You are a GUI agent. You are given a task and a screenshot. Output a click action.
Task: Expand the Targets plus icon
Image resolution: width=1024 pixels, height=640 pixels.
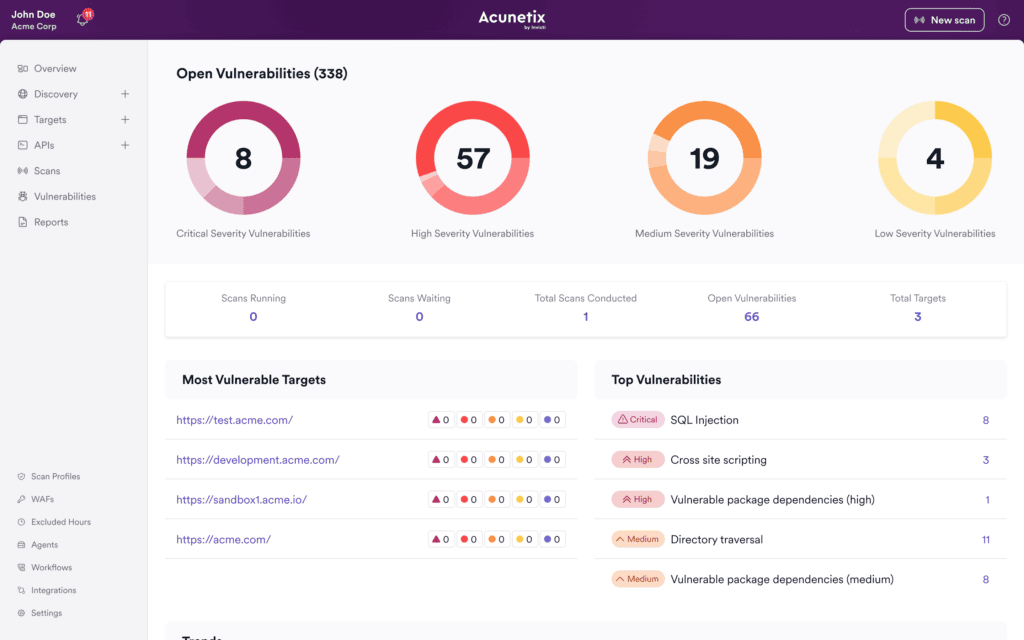click(125, 120)
